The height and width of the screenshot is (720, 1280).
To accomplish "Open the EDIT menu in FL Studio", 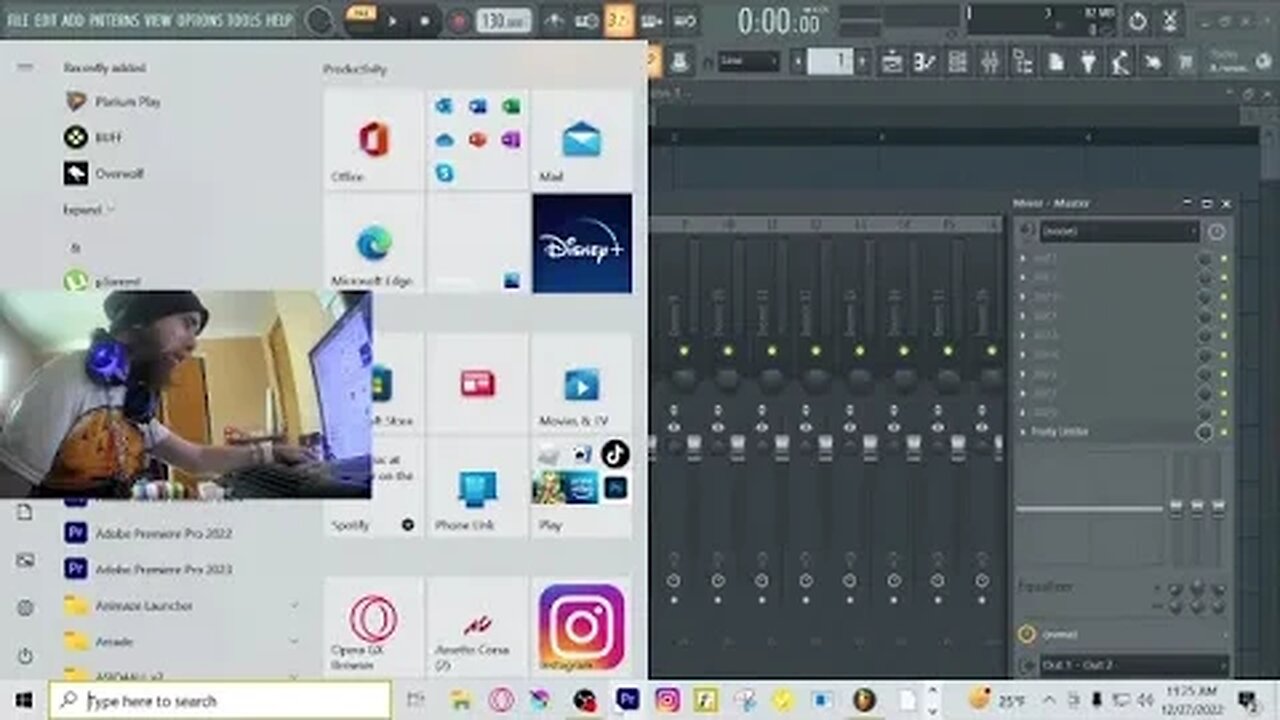I will [x=45, y=20].
